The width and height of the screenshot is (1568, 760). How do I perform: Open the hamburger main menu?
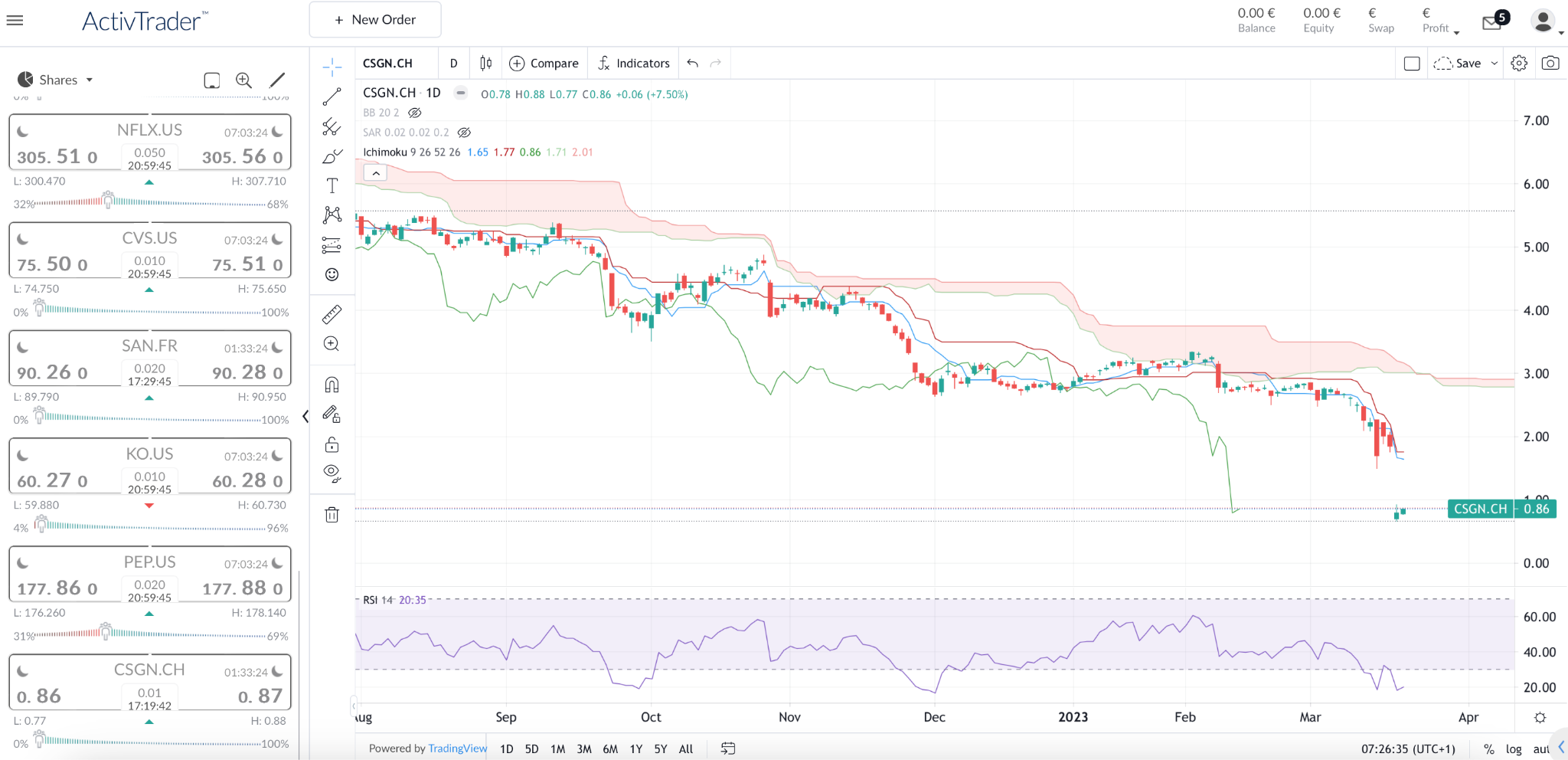tap(15, 21)
